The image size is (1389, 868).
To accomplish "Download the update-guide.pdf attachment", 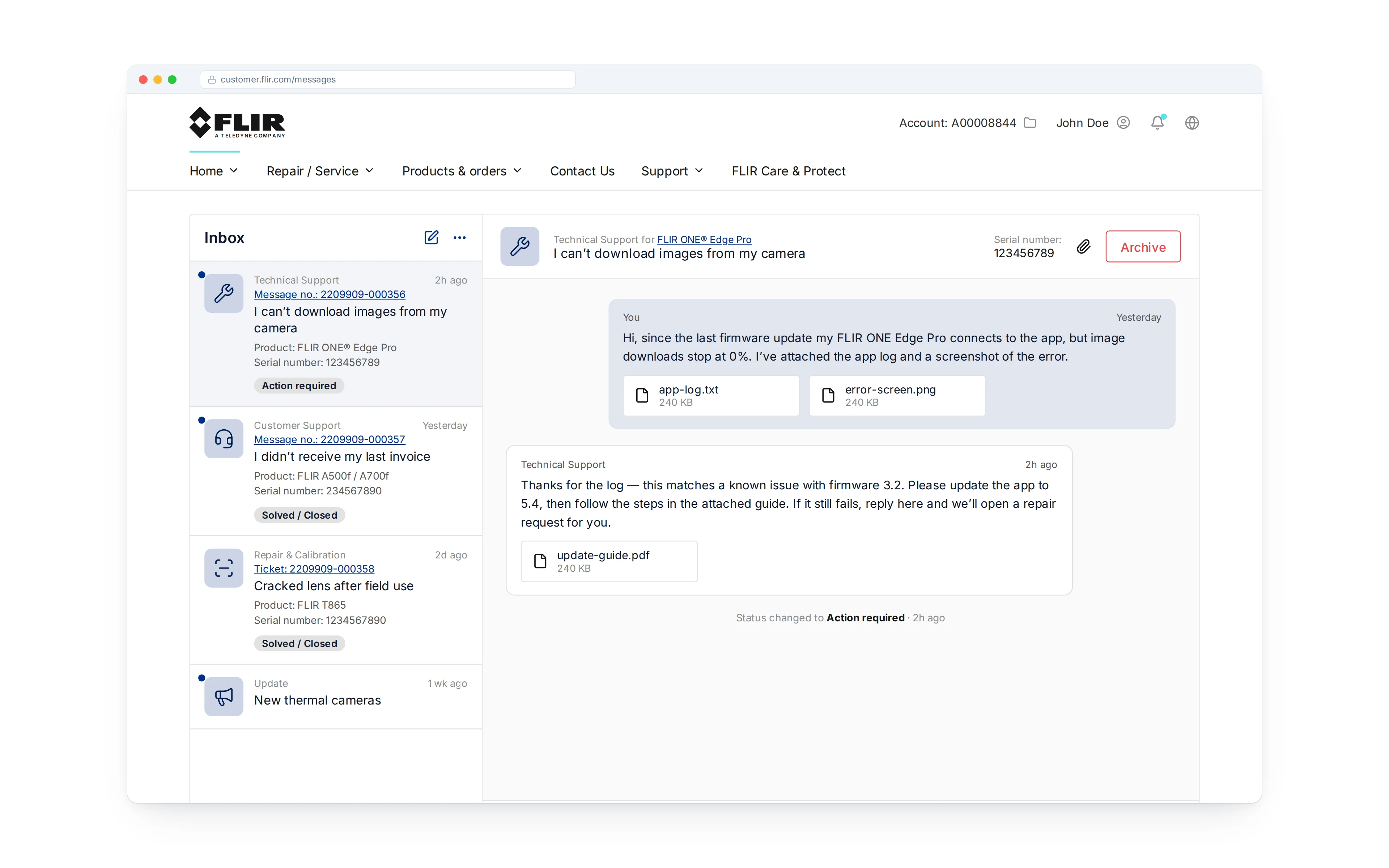I will tap(609, 561).
